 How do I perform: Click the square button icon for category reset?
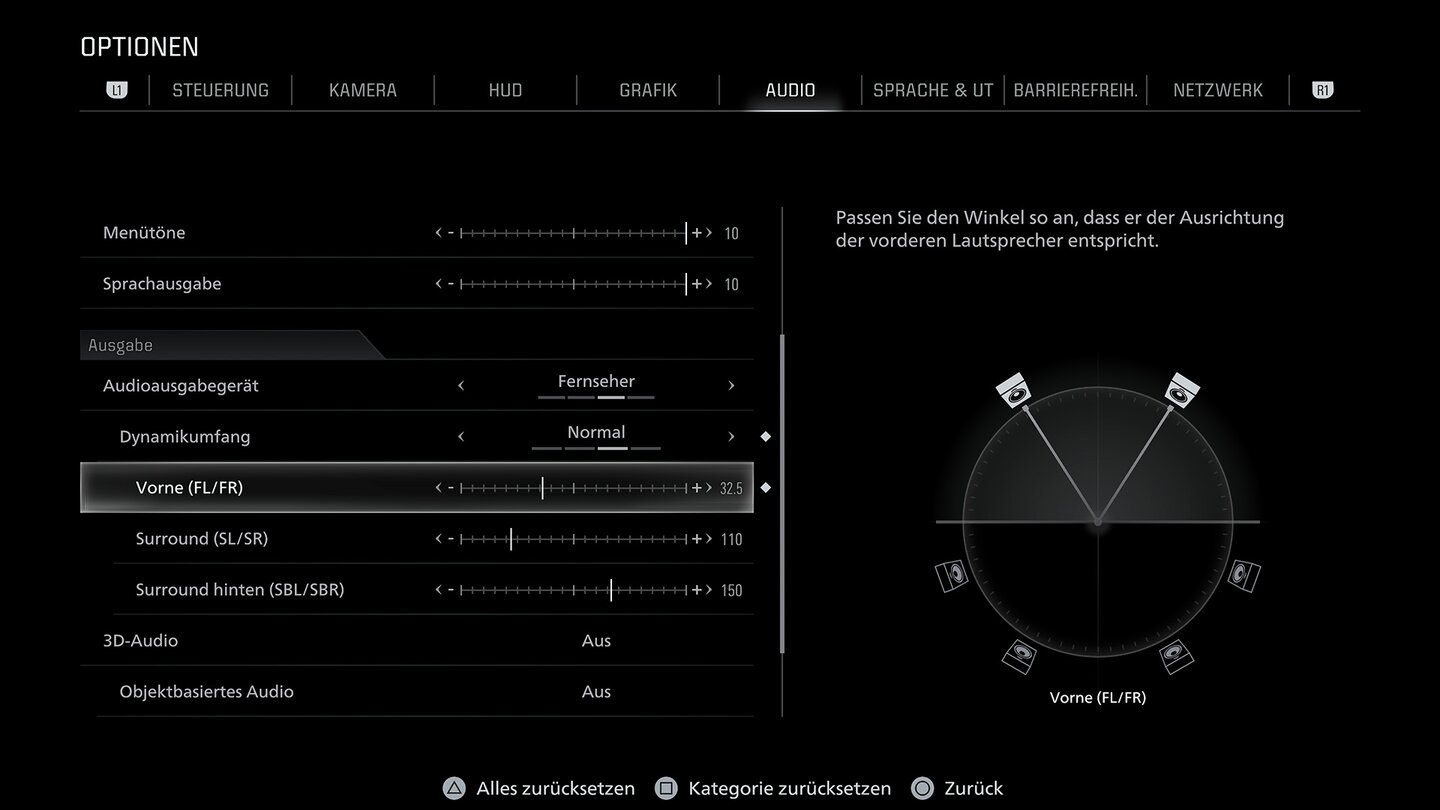pyautogui.click(x=666, y=788)
